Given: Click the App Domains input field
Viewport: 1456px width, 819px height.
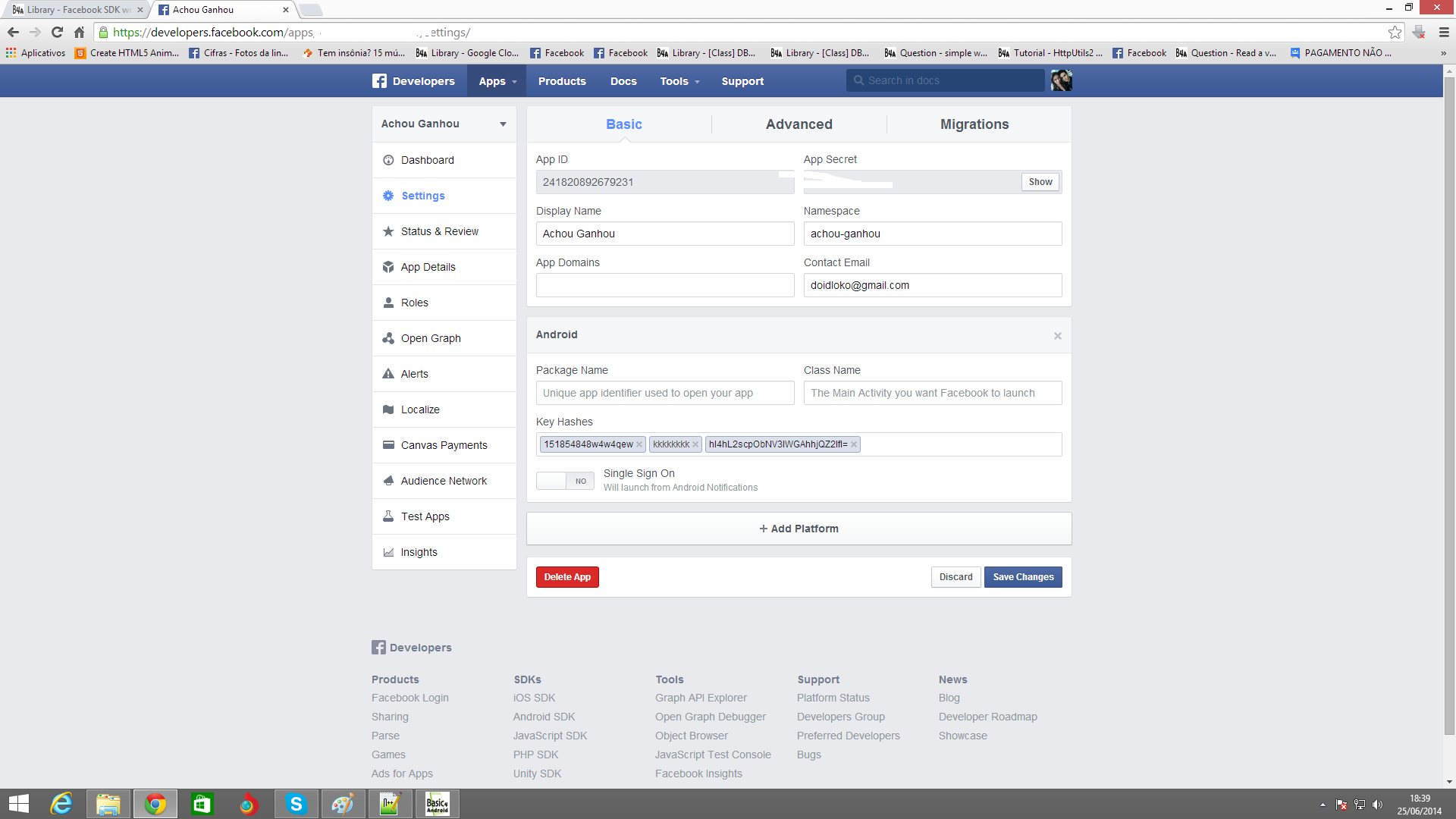Looking at the screenshot, I should 665,285.
